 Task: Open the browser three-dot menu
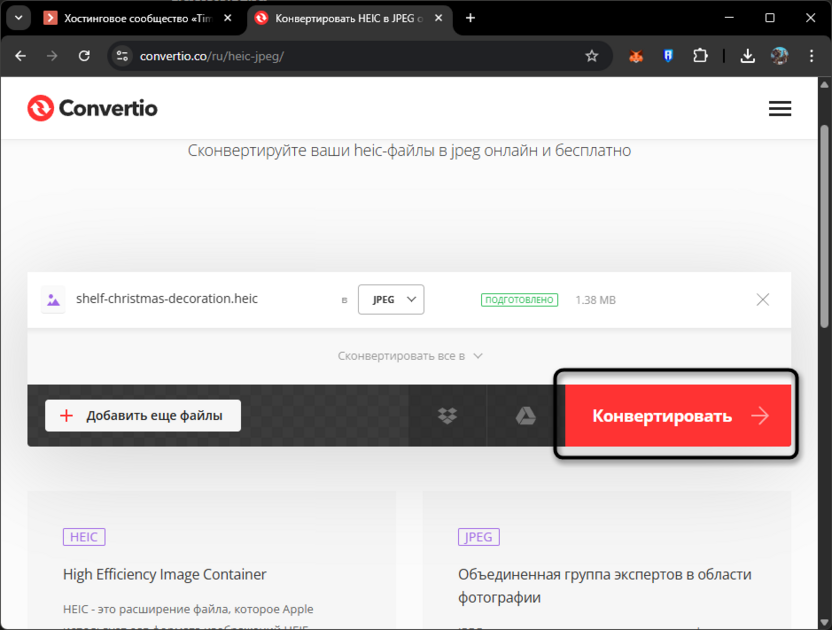pos(813,56)
